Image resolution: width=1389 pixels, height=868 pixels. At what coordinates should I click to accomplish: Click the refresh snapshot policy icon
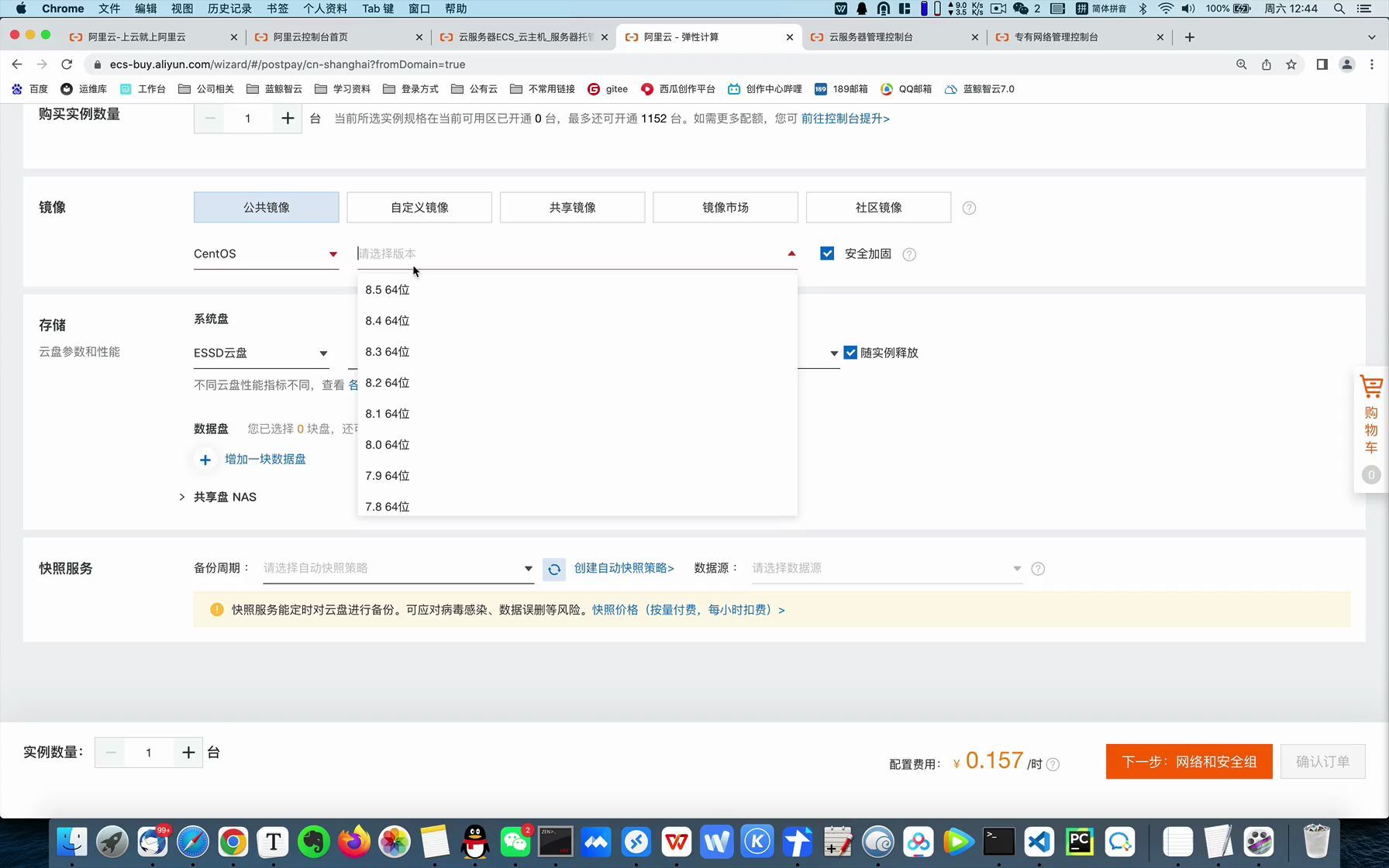[554, 570]
